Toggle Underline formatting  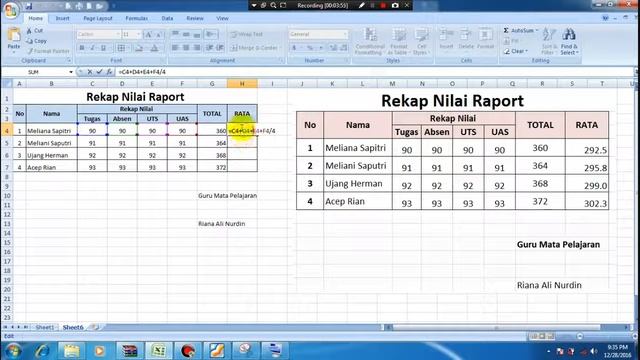(103, 48)
